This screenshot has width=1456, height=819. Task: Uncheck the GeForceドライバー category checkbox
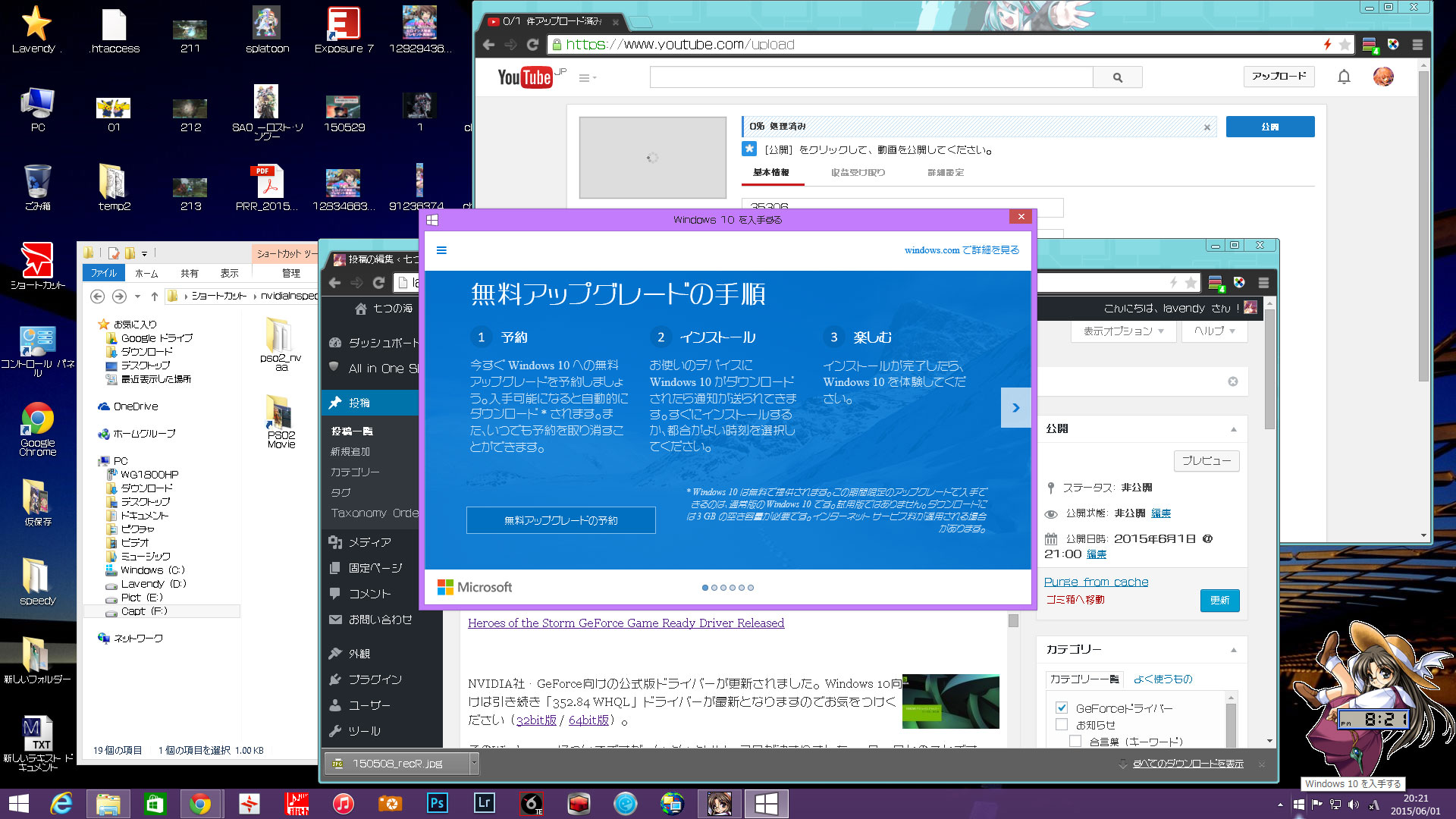coord(1062,708)
